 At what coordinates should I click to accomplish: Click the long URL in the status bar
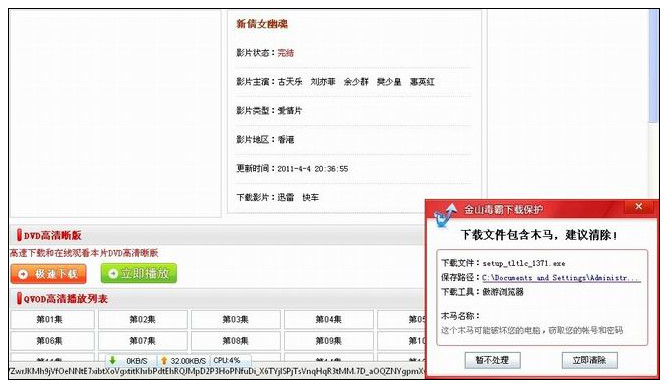[x=217, y=371]
